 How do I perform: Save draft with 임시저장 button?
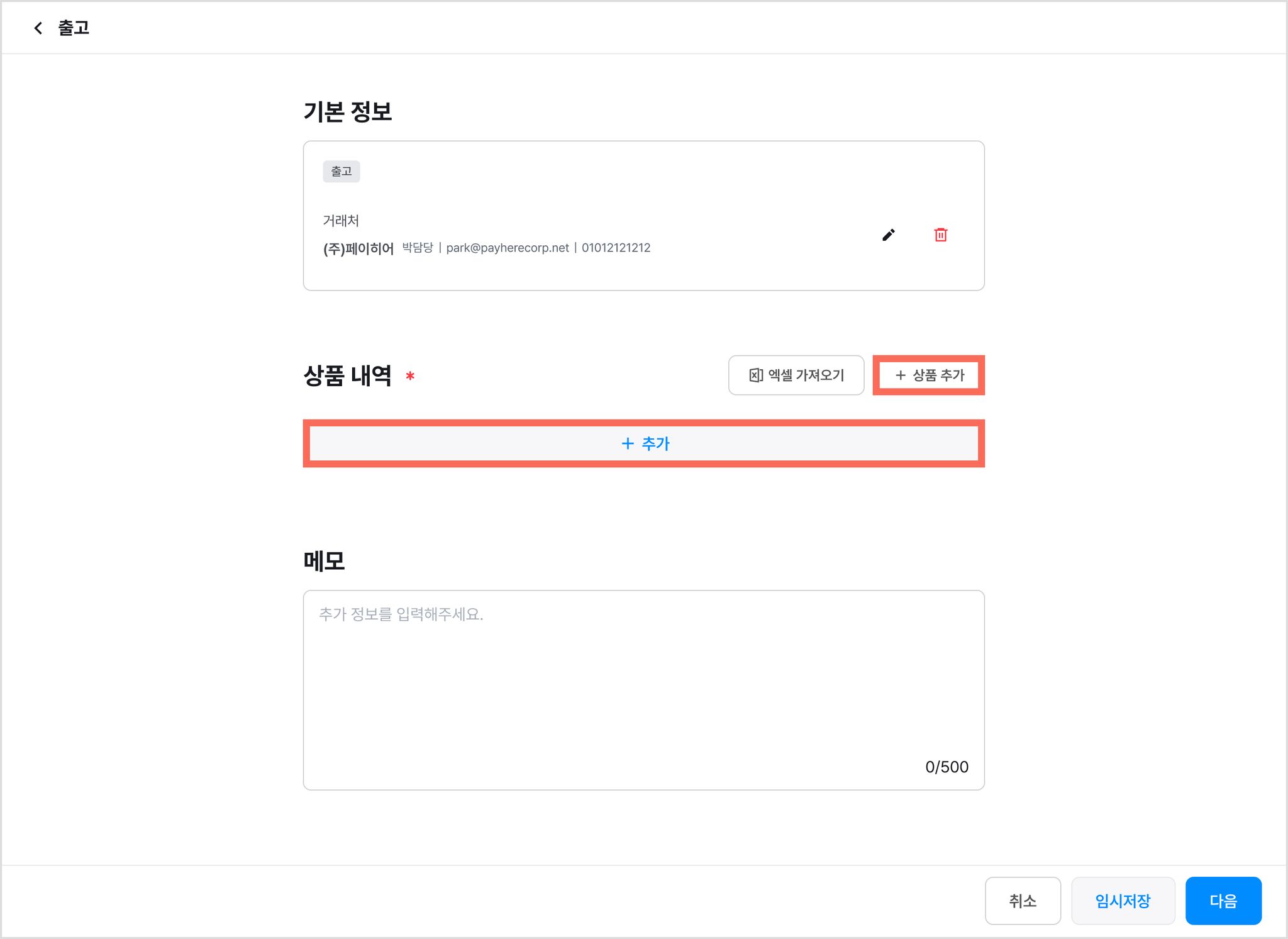1123,901
